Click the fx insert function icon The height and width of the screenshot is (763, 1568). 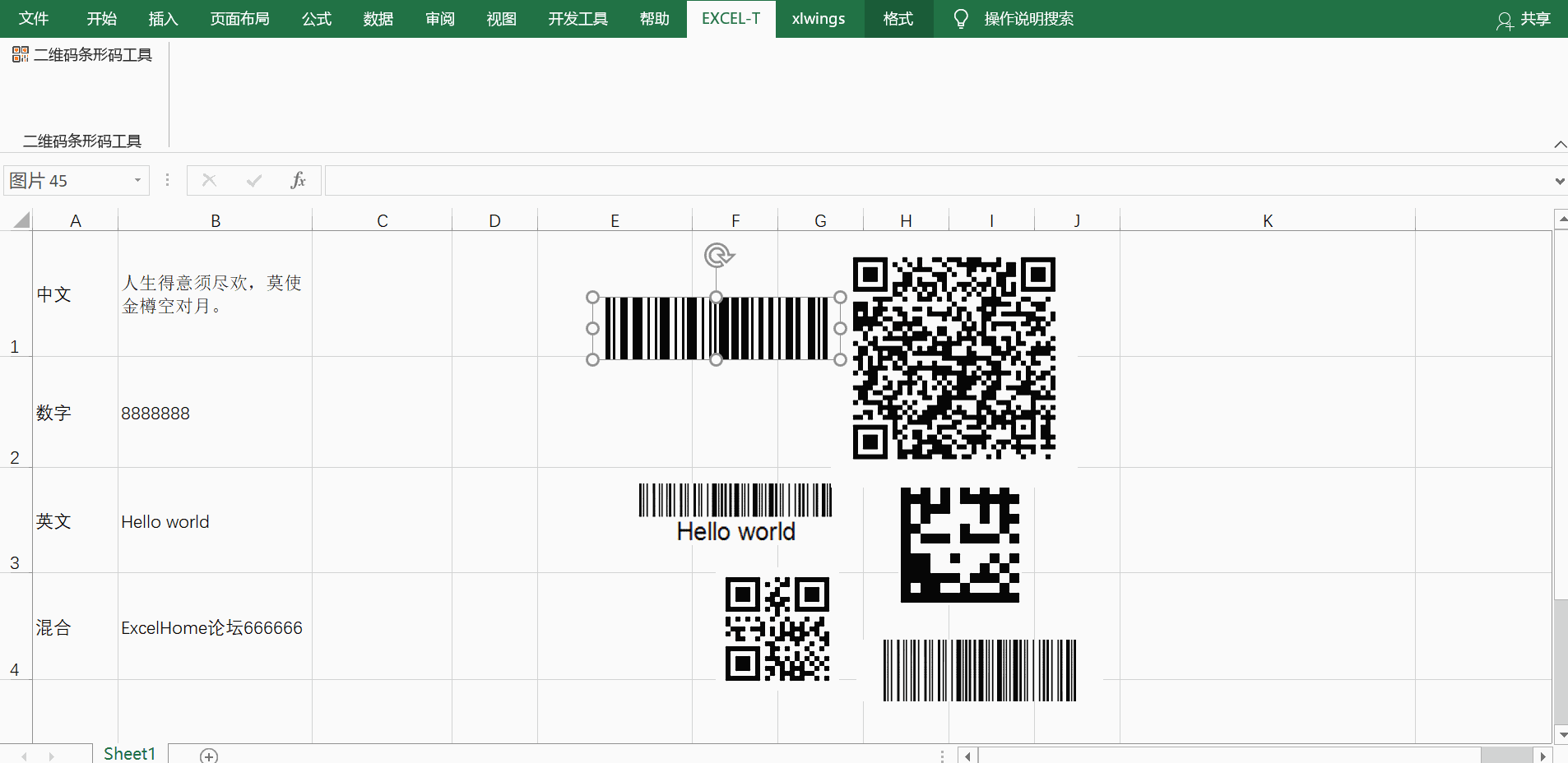click(x=298, y=181)
